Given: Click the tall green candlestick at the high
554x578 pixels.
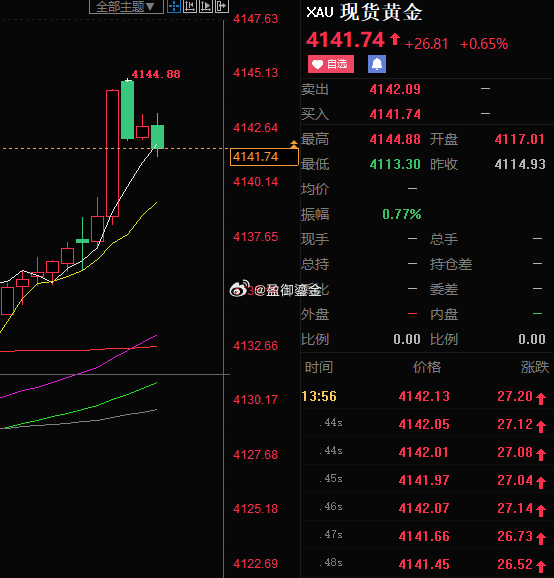Looking at the screenshot, I should (128, 110).
